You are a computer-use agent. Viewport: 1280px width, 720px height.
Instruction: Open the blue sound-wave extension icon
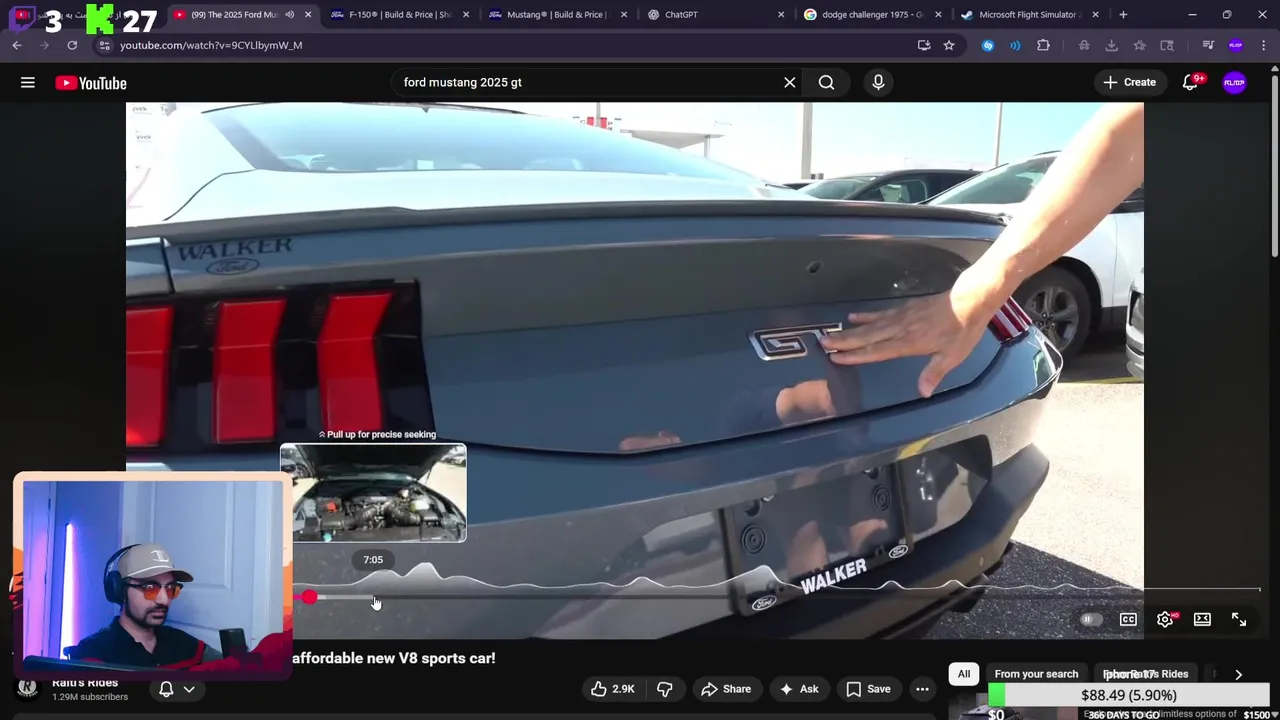[x=1015, y=45]
